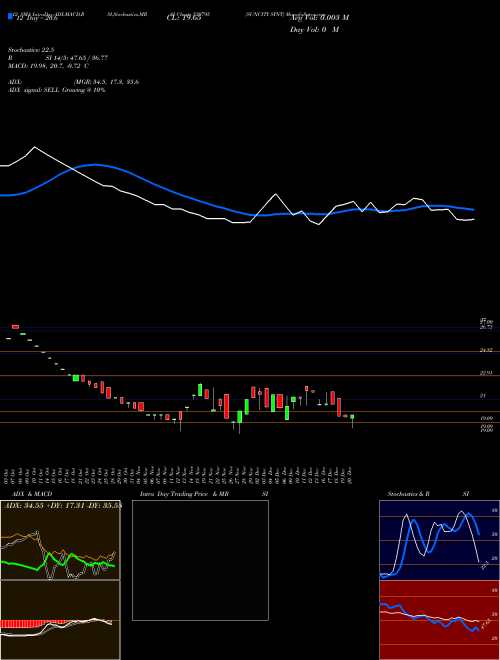Open the blue-background Stochastics chart panel
500x660 pixels.
coord(439,540)
